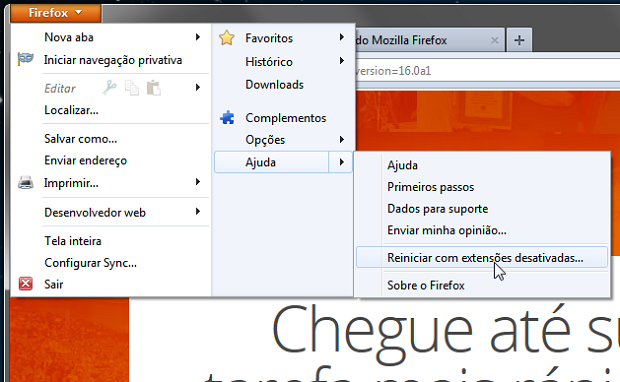
Task: Expand the Favoritos submenu arrow
Action: click(x=342, y=37)
